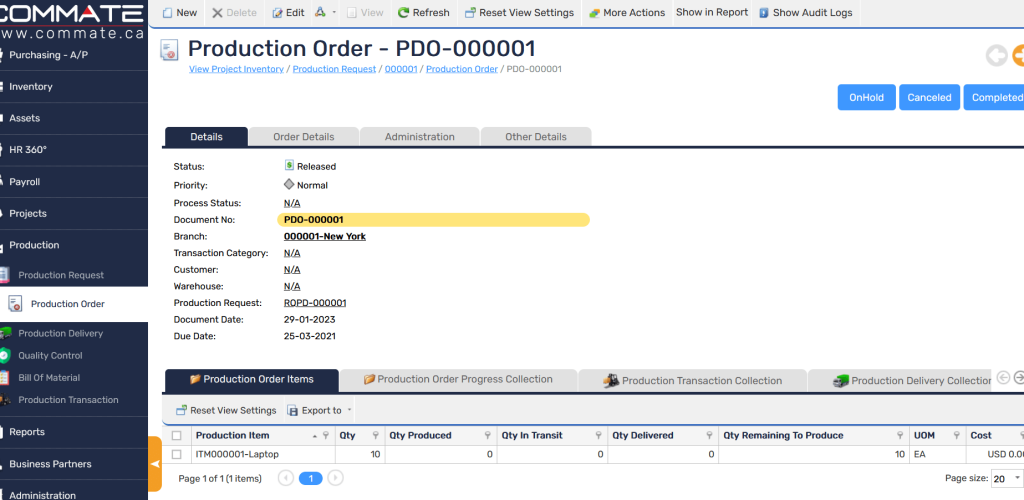The image size is (1024, 500).
Task: Click the Completed status button
Action: (x=995, y=97)
